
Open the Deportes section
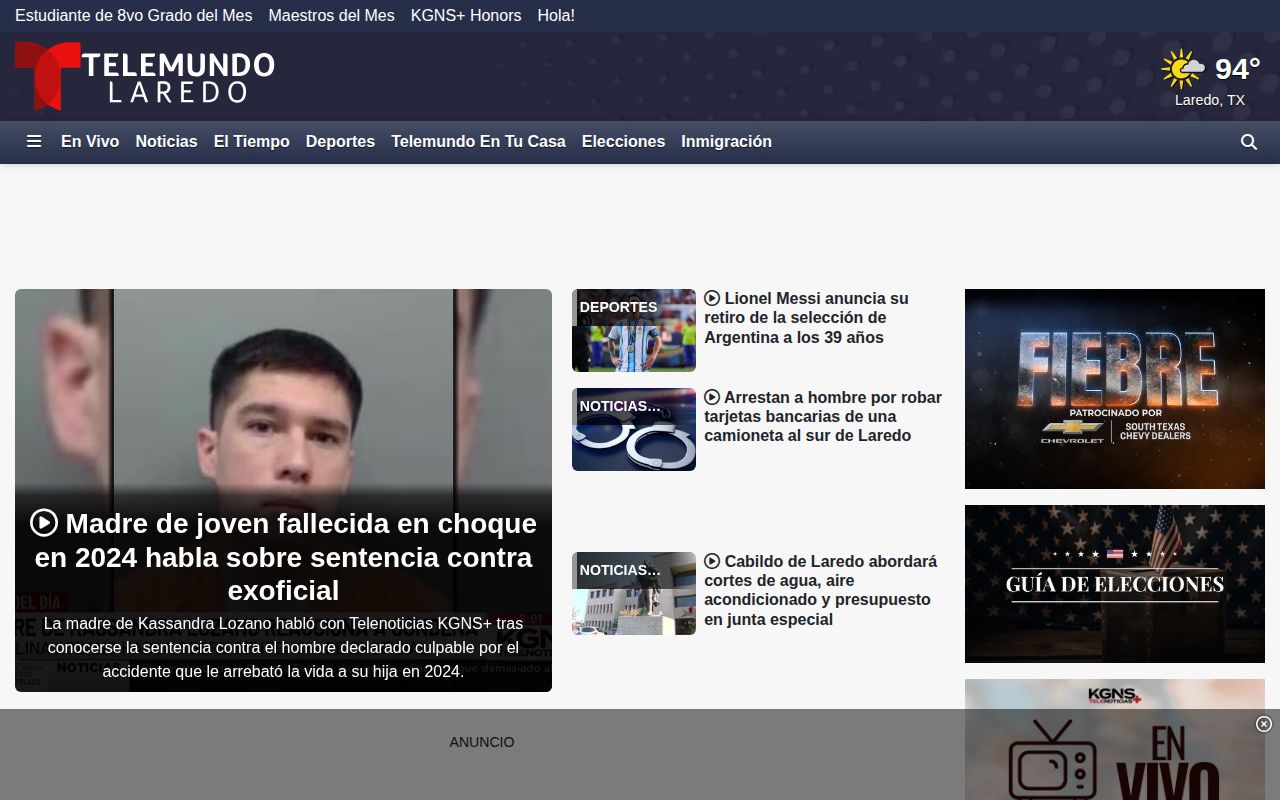[x=340, y=142]
